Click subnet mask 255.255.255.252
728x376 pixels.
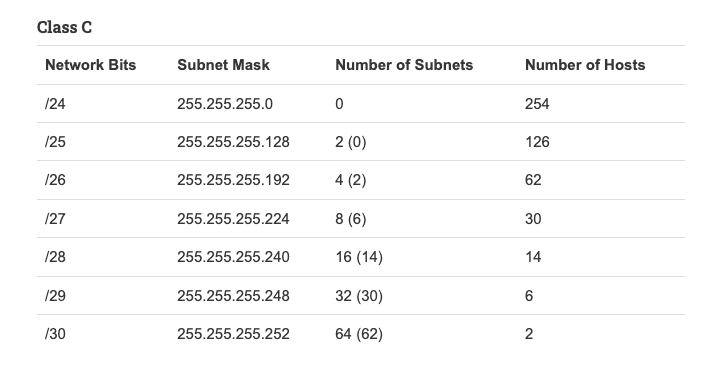[x=233, y=334]
